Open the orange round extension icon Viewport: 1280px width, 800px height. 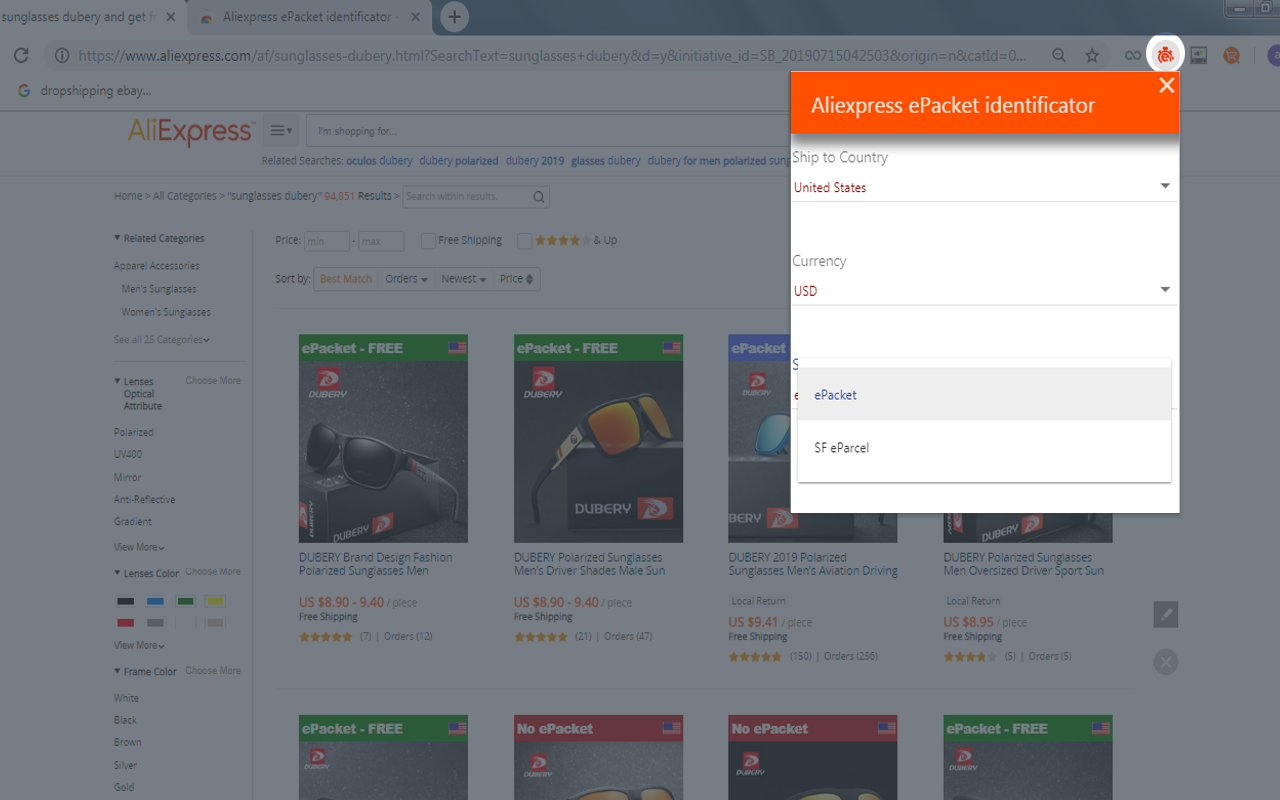(x=1232, y=56)
